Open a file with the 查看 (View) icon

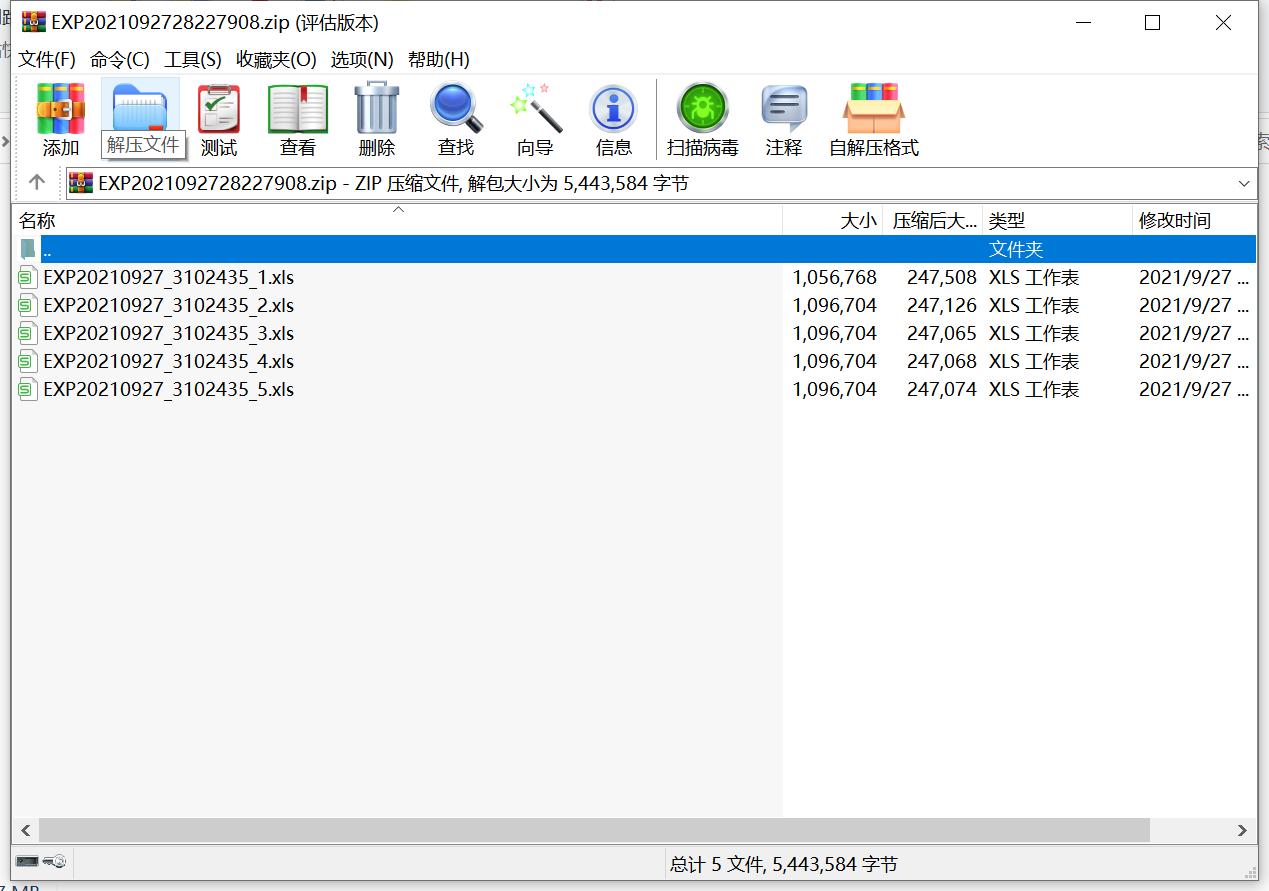(297, 118)
